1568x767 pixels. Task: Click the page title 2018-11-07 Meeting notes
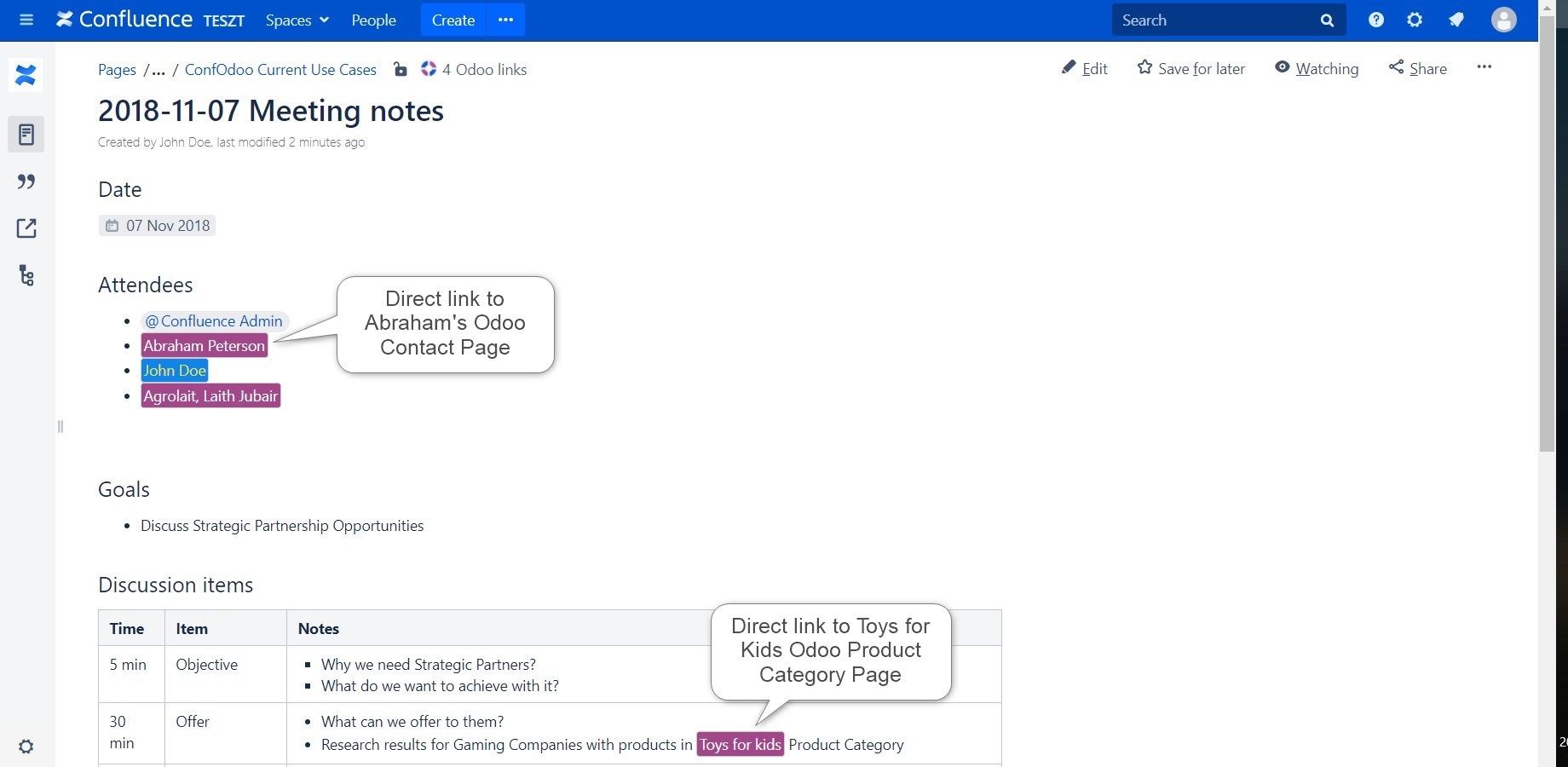point(271,111)
